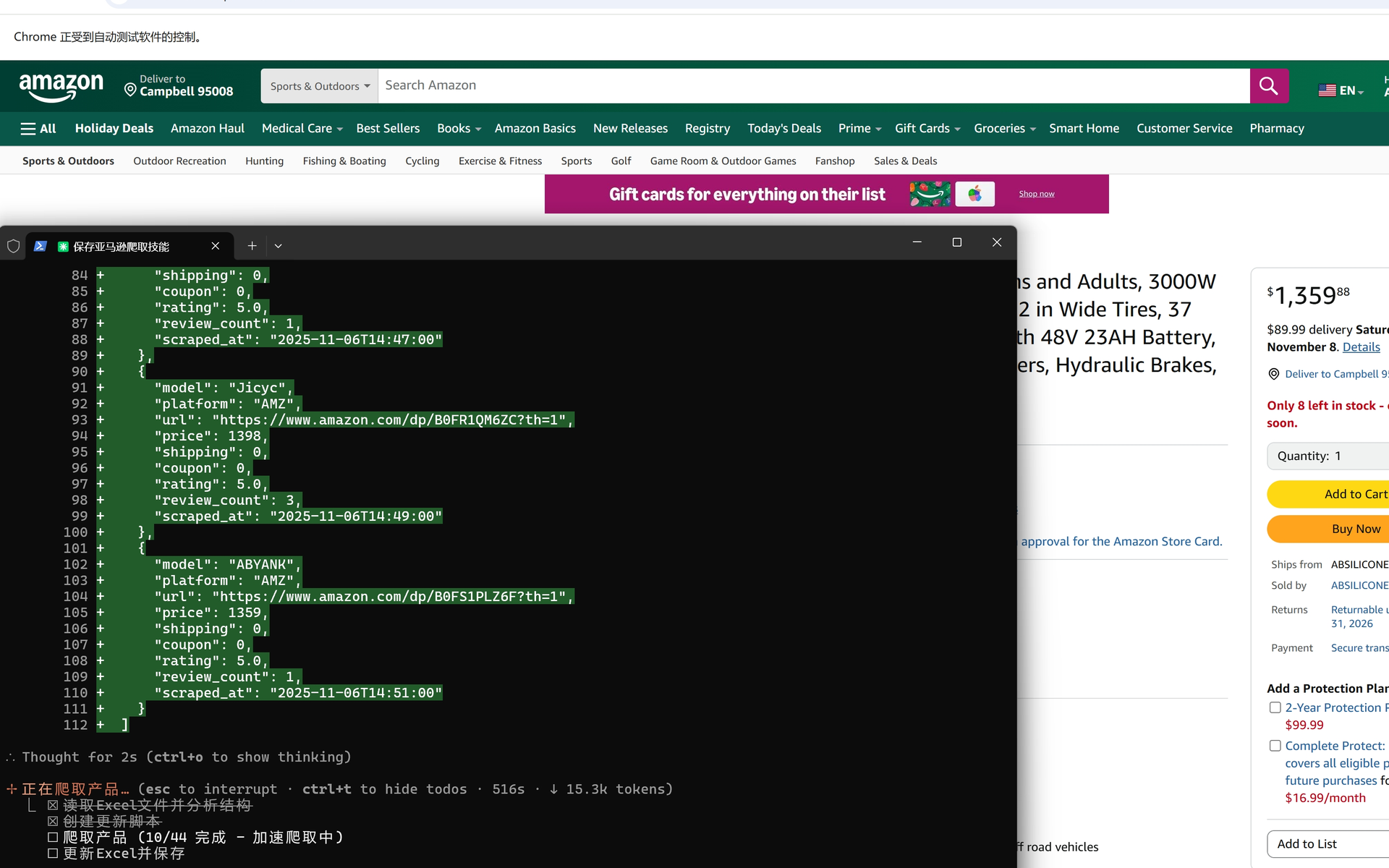Click the PowerShell icon in terminal tab

point(41,246)
